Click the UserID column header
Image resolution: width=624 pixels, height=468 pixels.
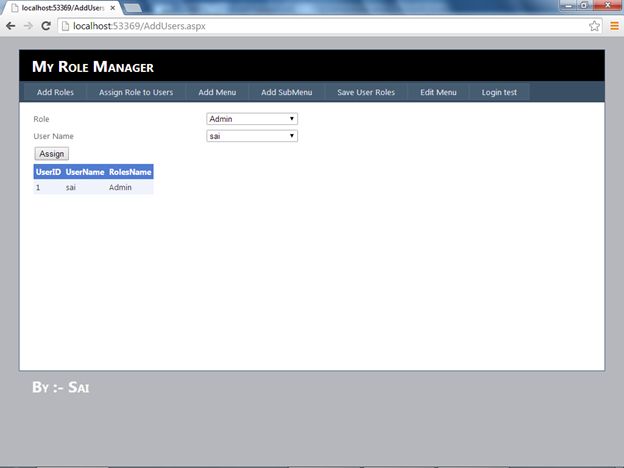click(x=48, y=172)
